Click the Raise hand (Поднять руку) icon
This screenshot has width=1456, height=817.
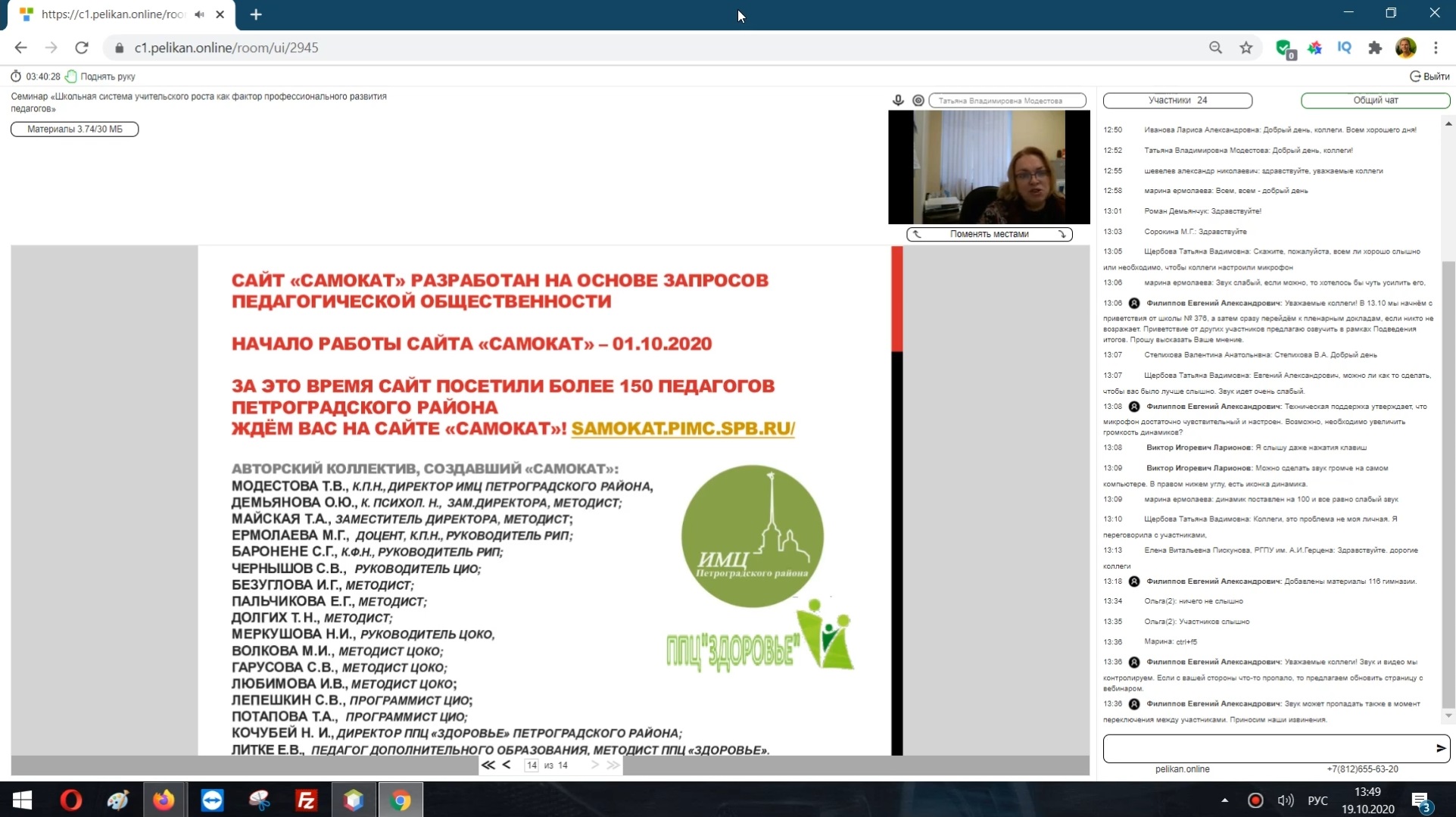(71, 76)
